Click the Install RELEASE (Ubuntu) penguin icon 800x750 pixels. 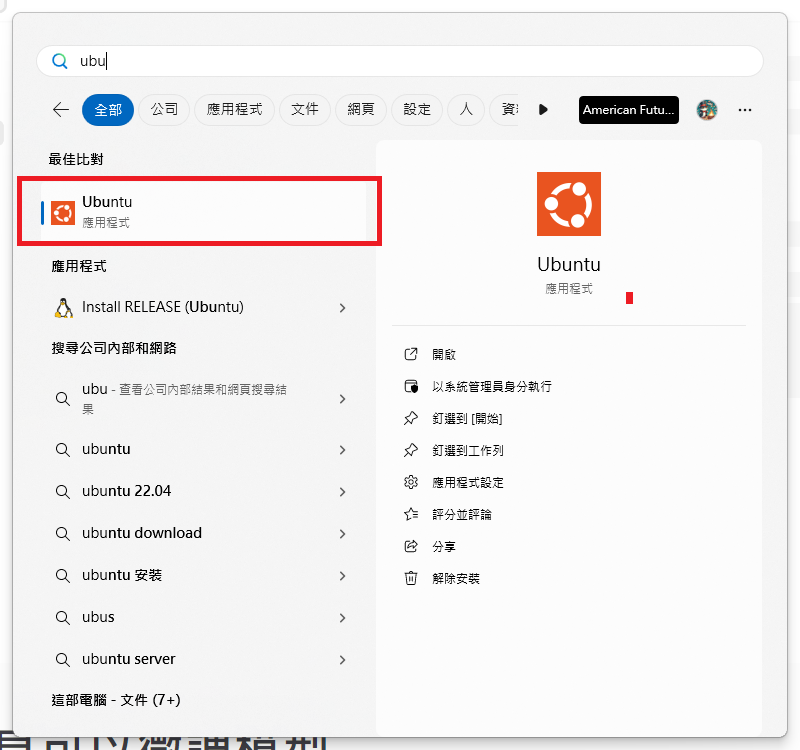tap(64, 307)
